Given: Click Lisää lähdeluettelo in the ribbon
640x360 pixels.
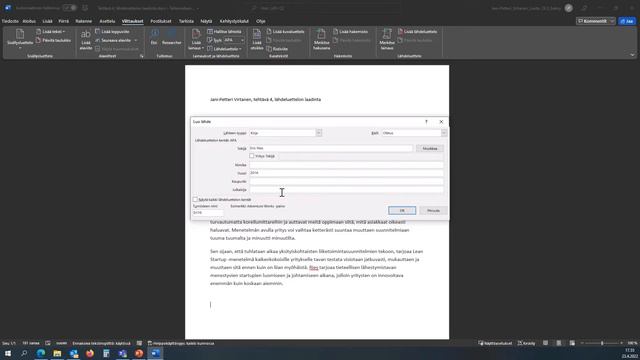Looking at the screenshot, I should [418, 31].
